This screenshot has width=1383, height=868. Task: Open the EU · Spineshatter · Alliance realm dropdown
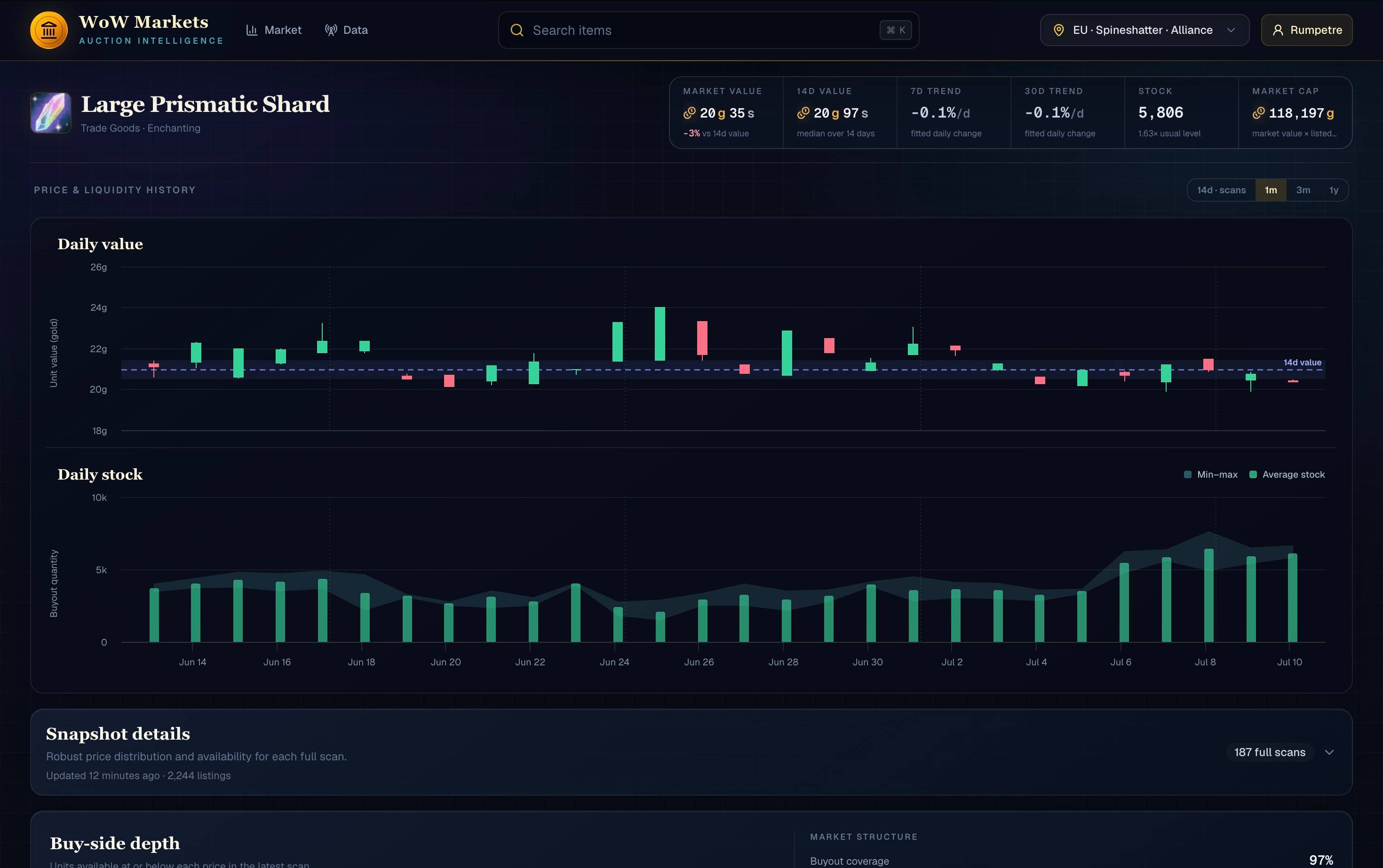tap(1144, 30)
